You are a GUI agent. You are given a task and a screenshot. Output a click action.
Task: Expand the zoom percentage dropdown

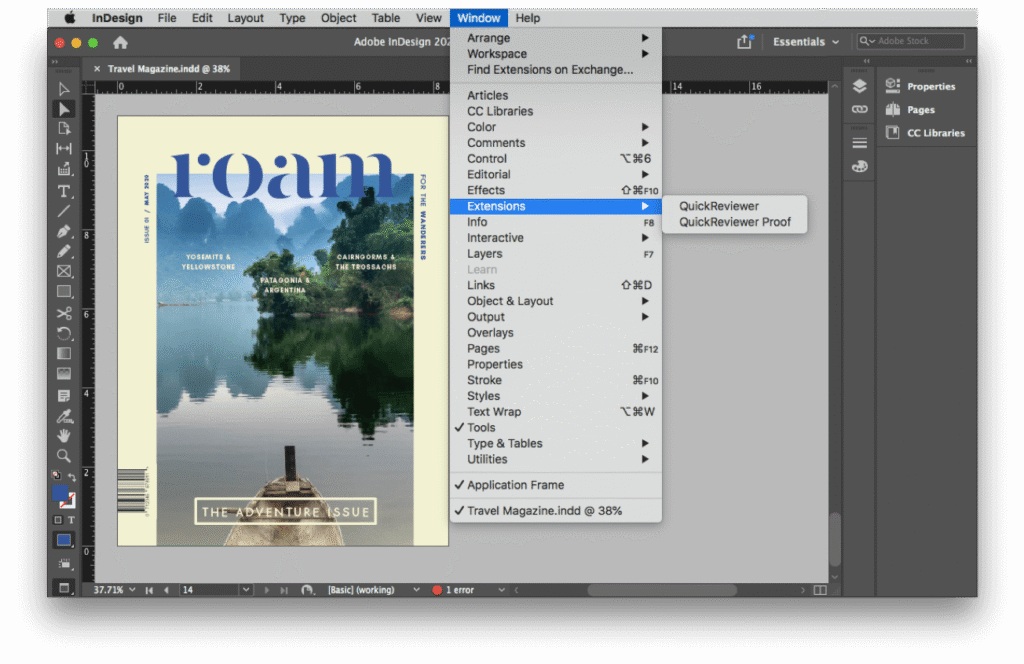(132, 590)
